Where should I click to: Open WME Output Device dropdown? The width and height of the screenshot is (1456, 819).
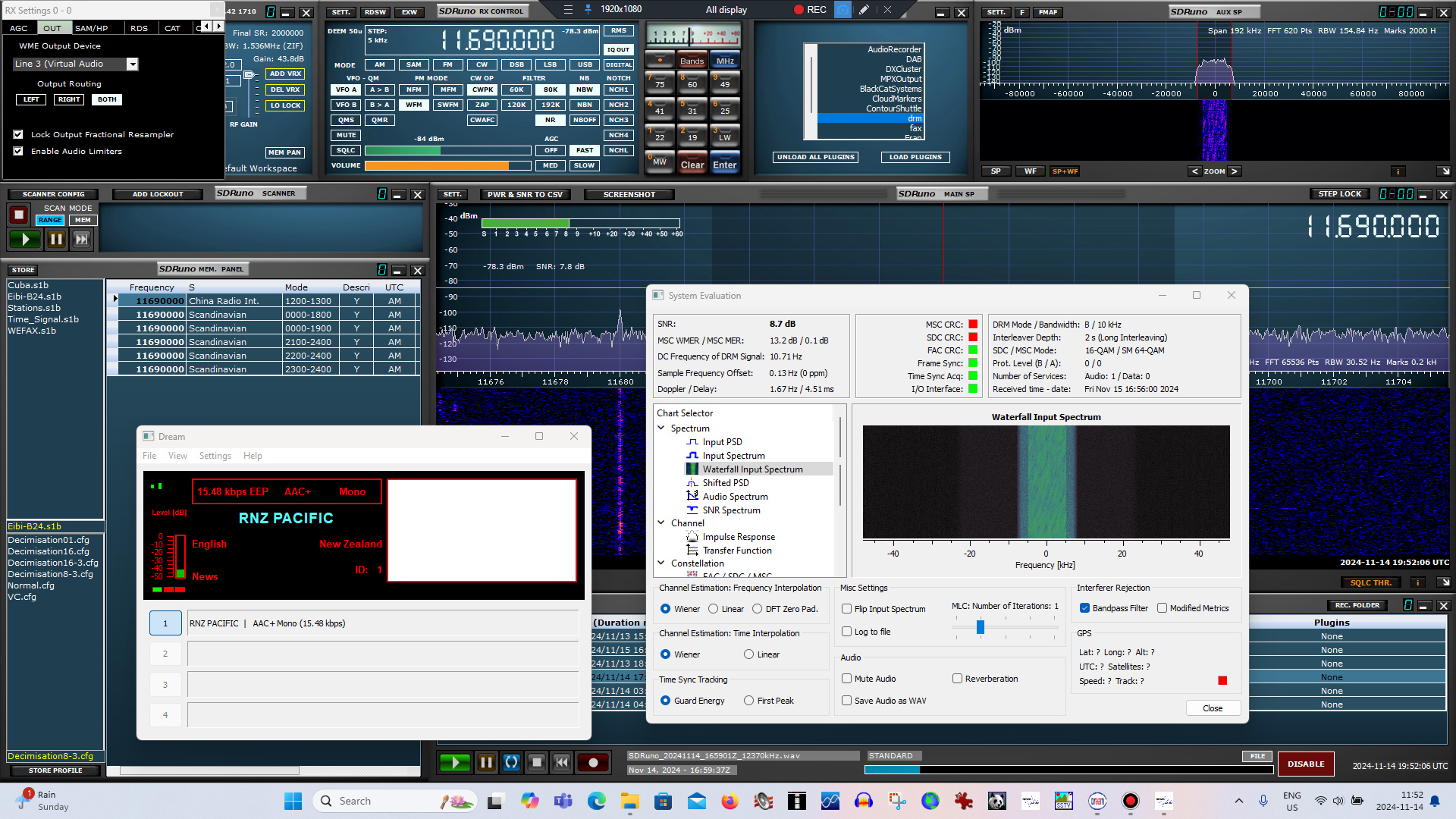click(132, 64)
